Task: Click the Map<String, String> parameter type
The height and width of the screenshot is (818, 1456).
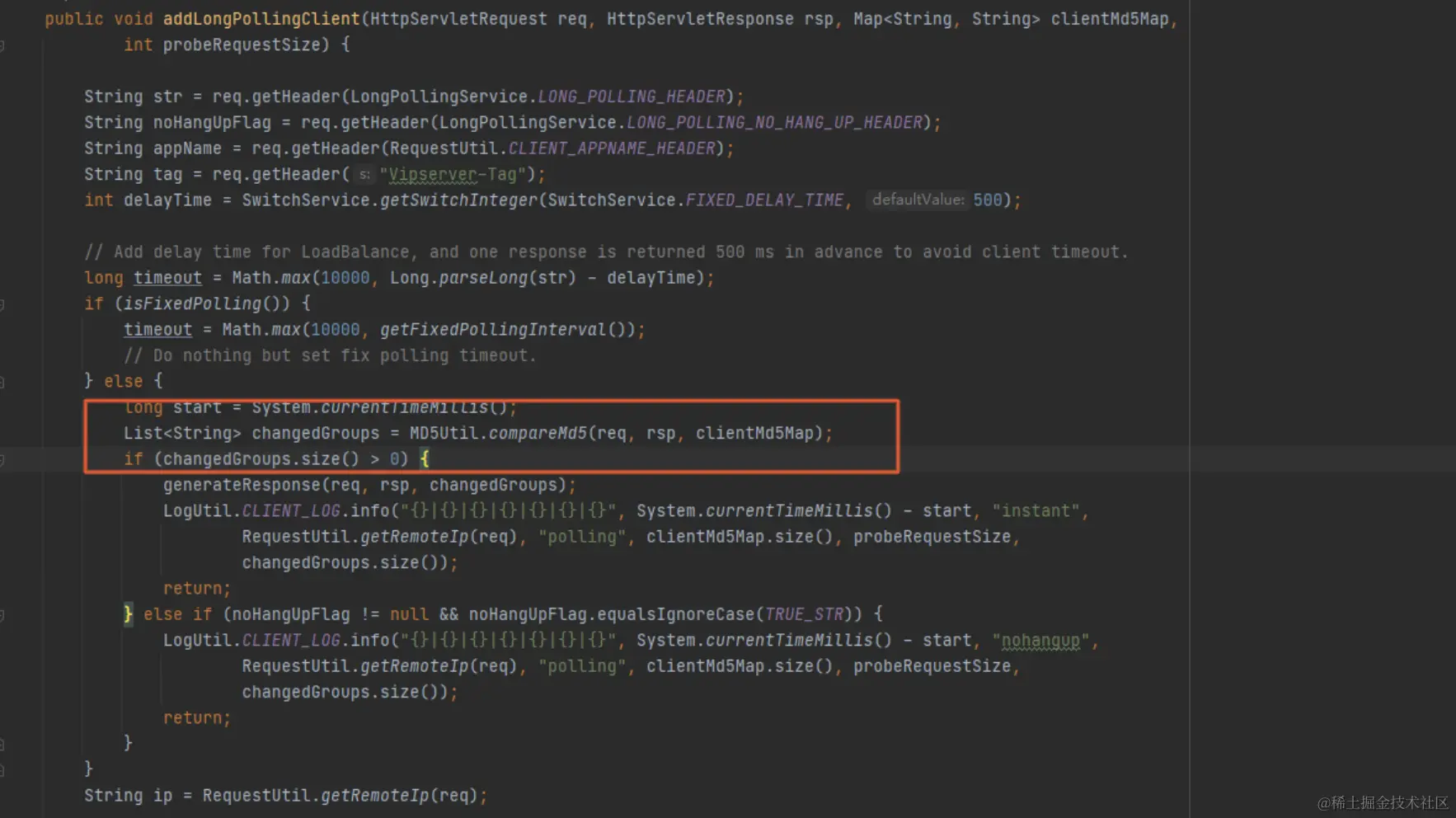Action: [946, 19]
